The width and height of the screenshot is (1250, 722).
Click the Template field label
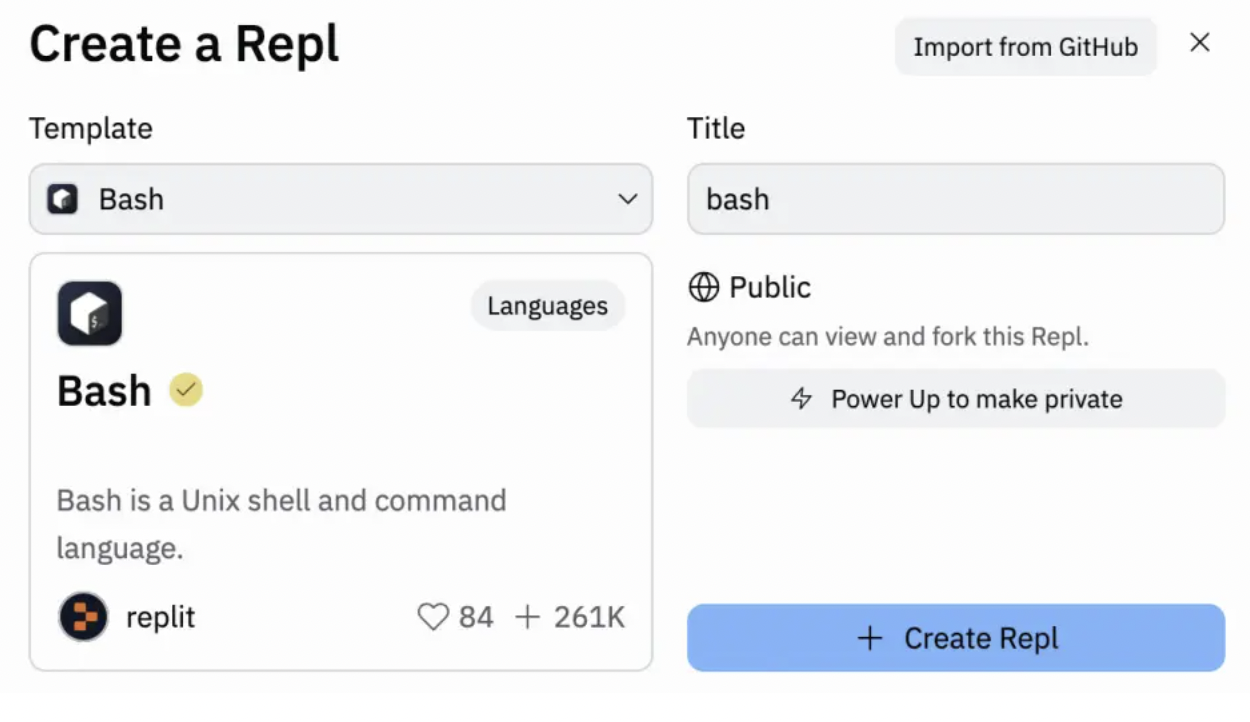click(91, 128)
